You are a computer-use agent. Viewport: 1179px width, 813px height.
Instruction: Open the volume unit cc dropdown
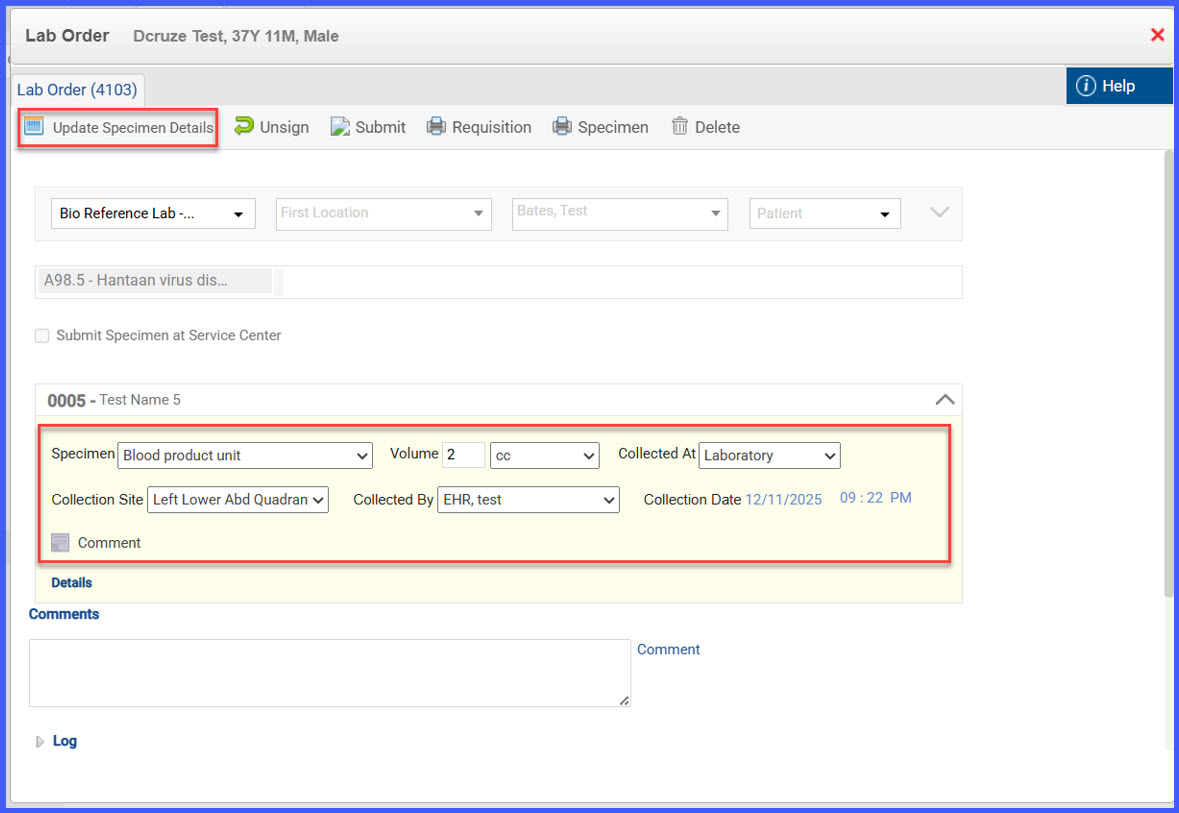tap(544, 455)
